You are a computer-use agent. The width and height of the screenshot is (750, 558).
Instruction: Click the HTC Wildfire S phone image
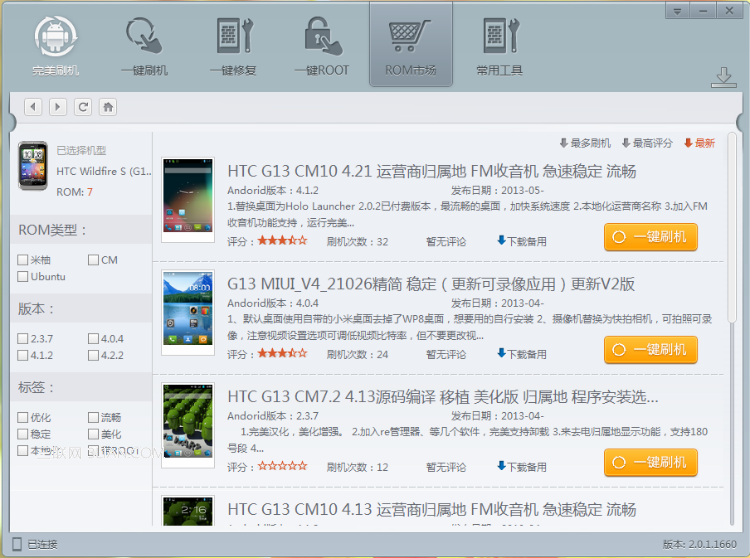point(33,165)
